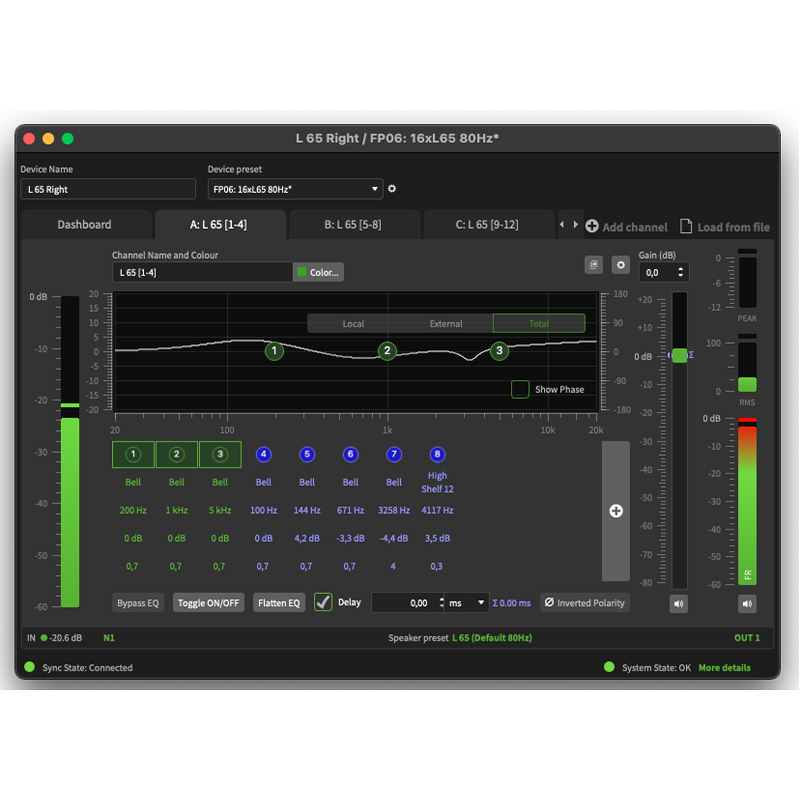Mute the output fader speaker icon
Screen dimensions: 800x800
[679, 604]
